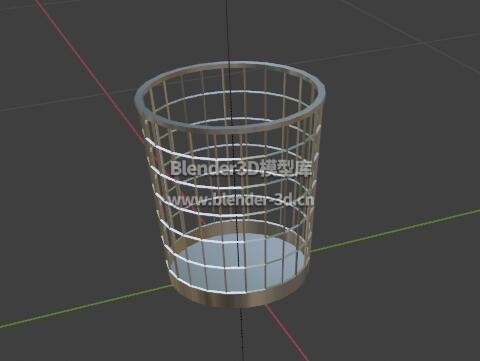Click the ".cn" ending of the URL

(304, 200)
